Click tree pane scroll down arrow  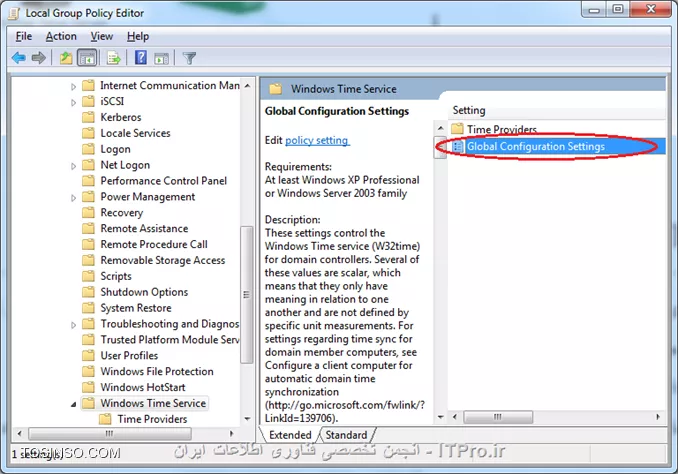tap(247, 419)
